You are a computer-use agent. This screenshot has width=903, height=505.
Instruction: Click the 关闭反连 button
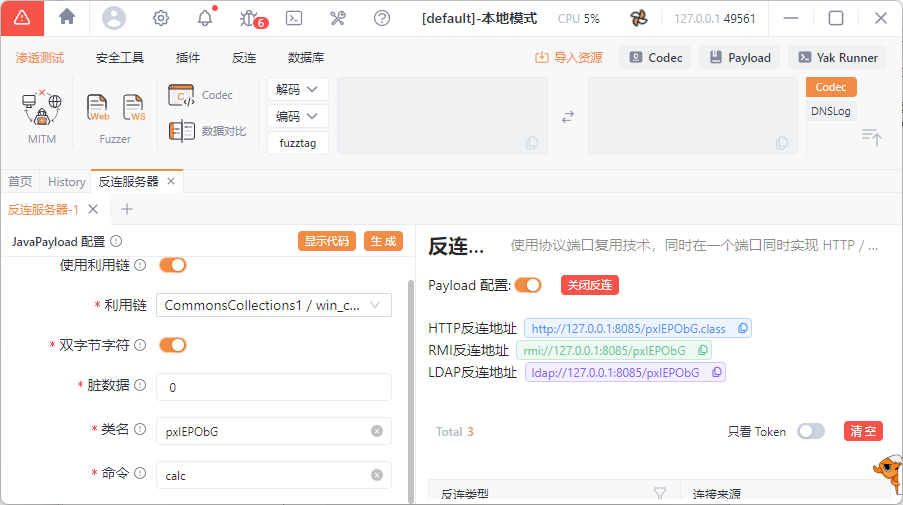pyautogui.click(x=590, y=285)
